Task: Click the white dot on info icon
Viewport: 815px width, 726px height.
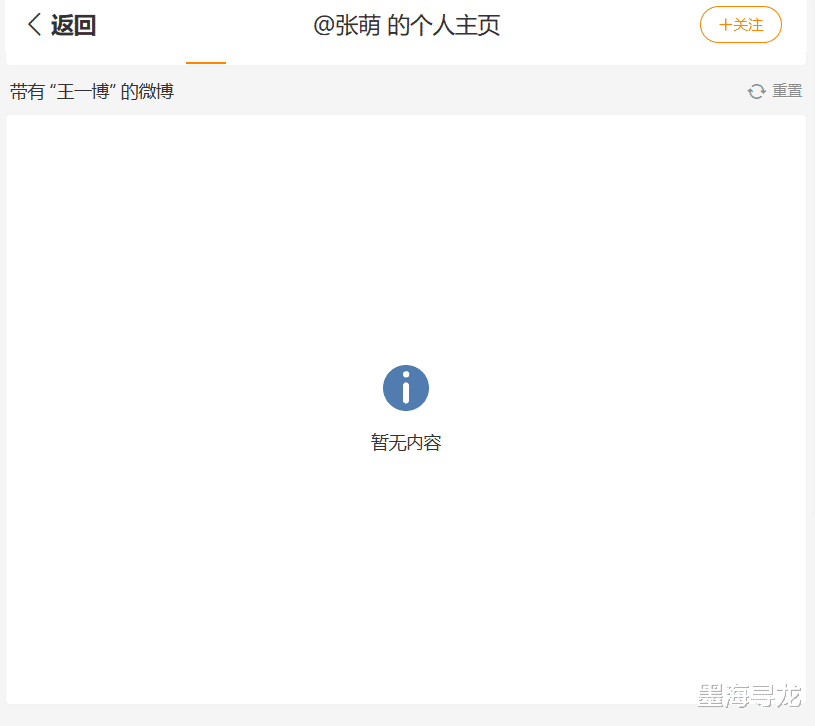Action: point(406,374)
